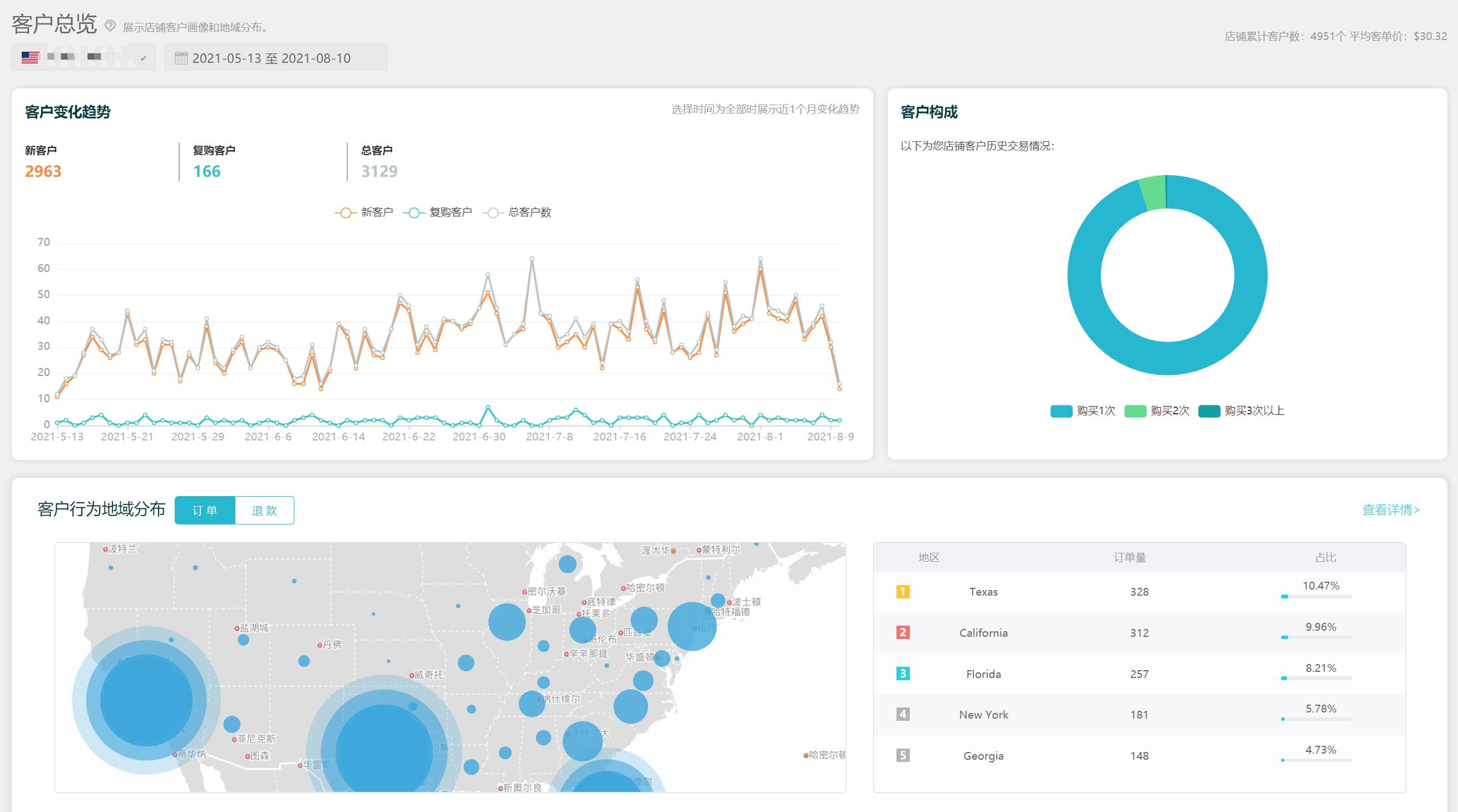The image size is (1458, 812).
Task: Click the gray rank 5 badge for Georgia
Action: [x=903, y=755]
